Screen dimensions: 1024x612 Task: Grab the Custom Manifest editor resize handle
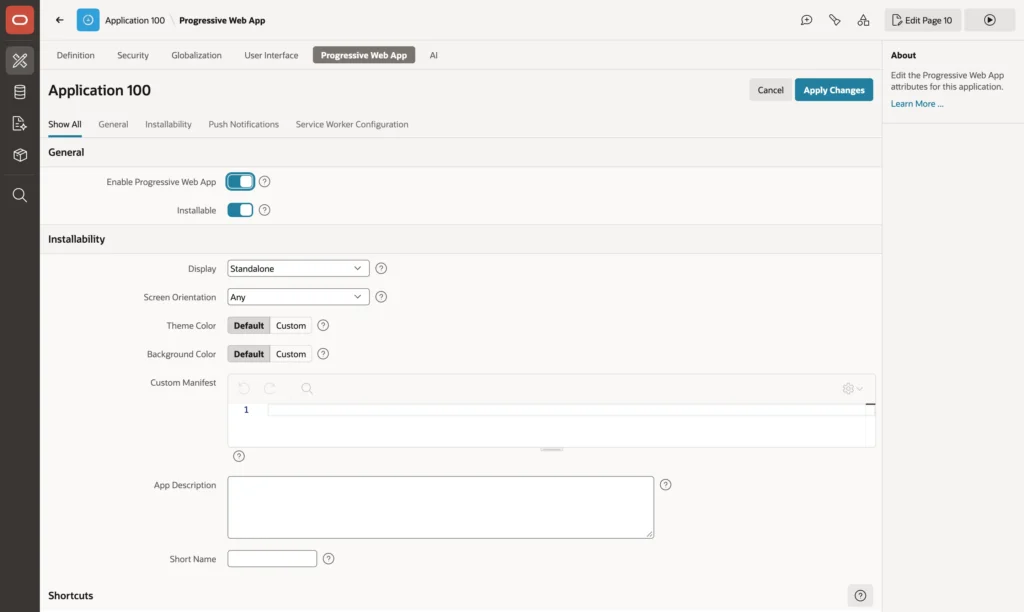tap(552, 450)
